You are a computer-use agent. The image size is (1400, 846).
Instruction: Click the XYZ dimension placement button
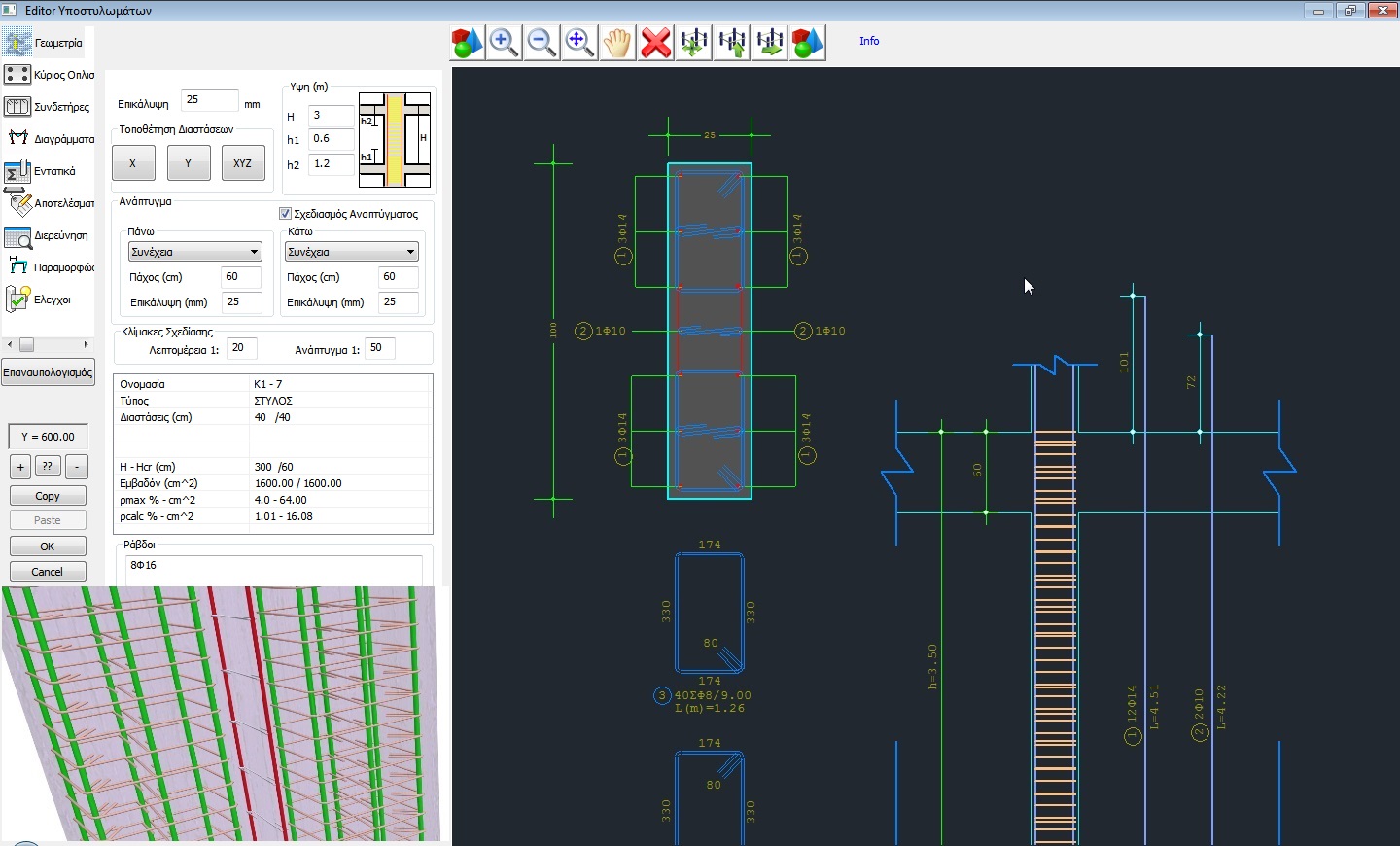coord(243,163)
